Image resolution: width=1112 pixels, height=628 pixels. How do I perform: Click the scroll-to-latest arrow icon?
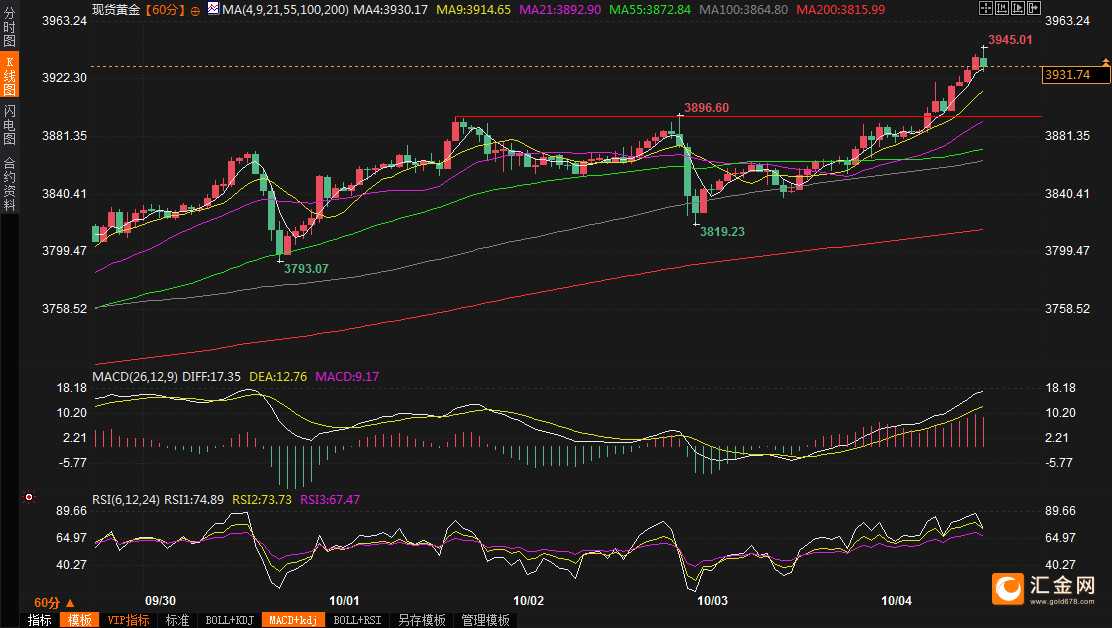[x=1034, y=8]
